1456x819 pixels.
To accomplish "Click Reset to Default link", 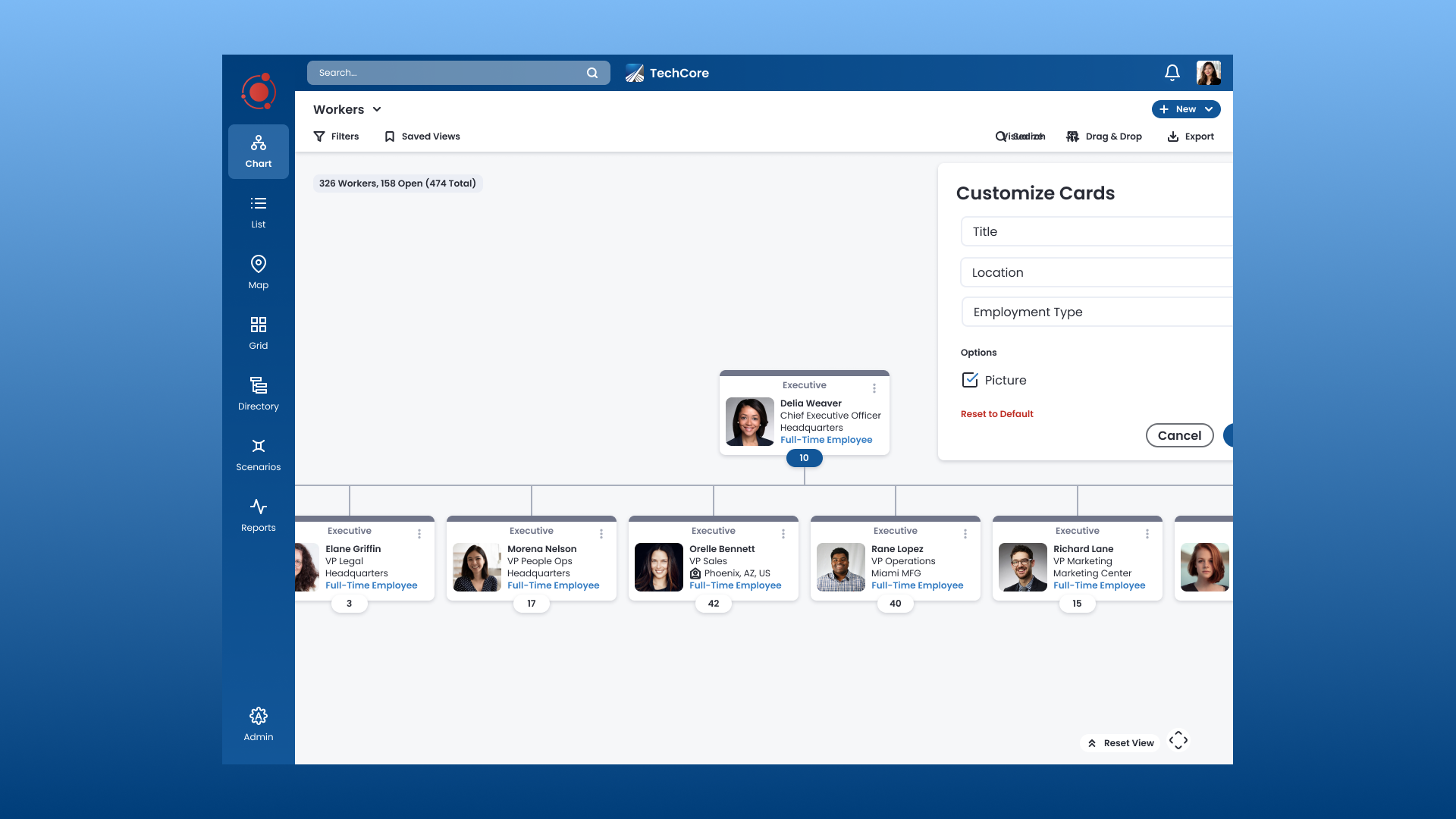I will click(x=997, y=413).
